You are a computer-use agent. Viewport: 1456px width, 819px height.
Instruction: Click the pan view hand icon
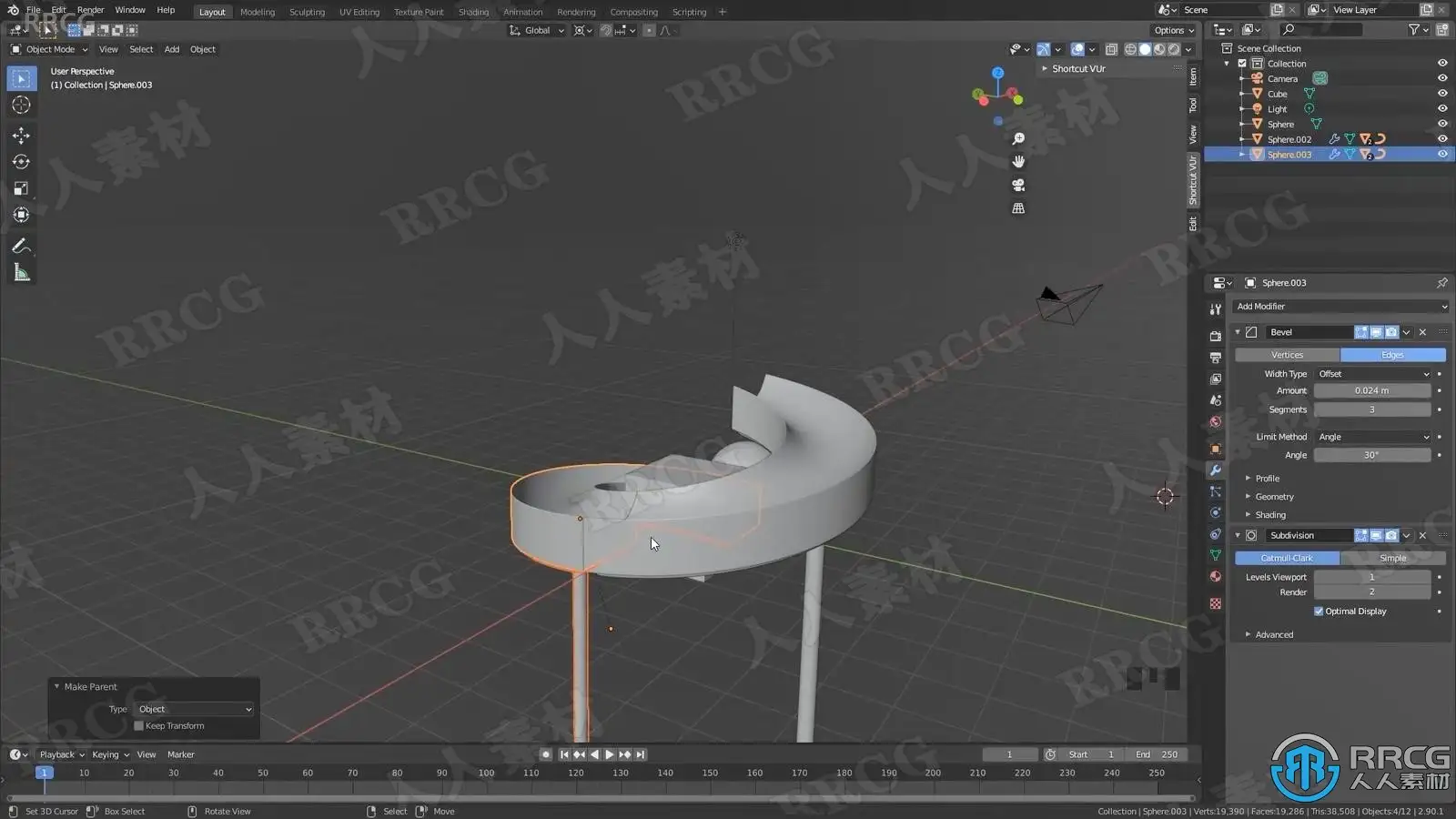pyautogui.click(x=1018, y=161)
